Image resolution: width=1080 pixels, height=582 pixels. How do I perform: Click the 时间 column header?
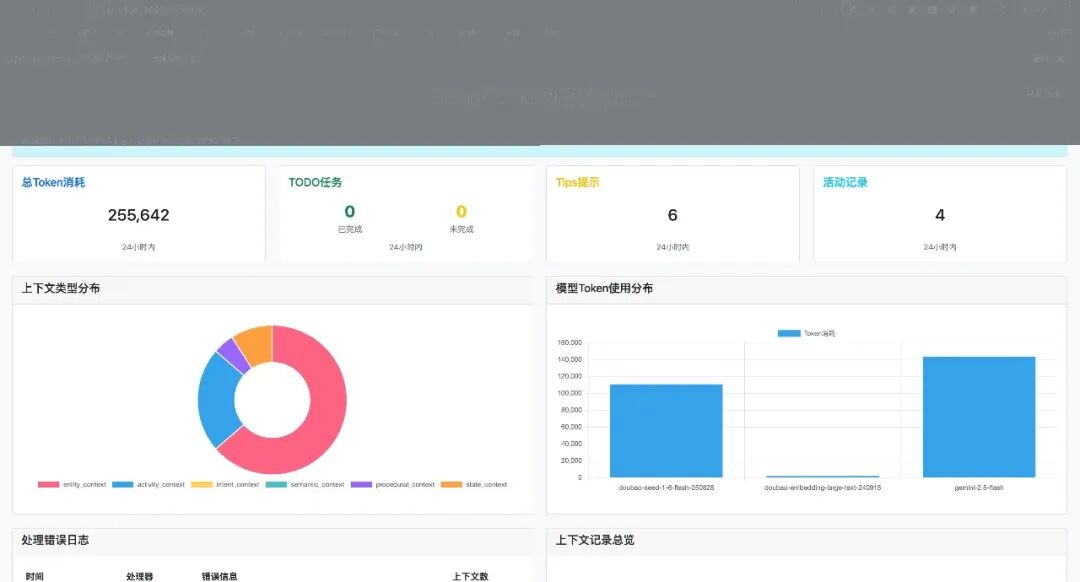pyautogui.click(x=34, y=576)
